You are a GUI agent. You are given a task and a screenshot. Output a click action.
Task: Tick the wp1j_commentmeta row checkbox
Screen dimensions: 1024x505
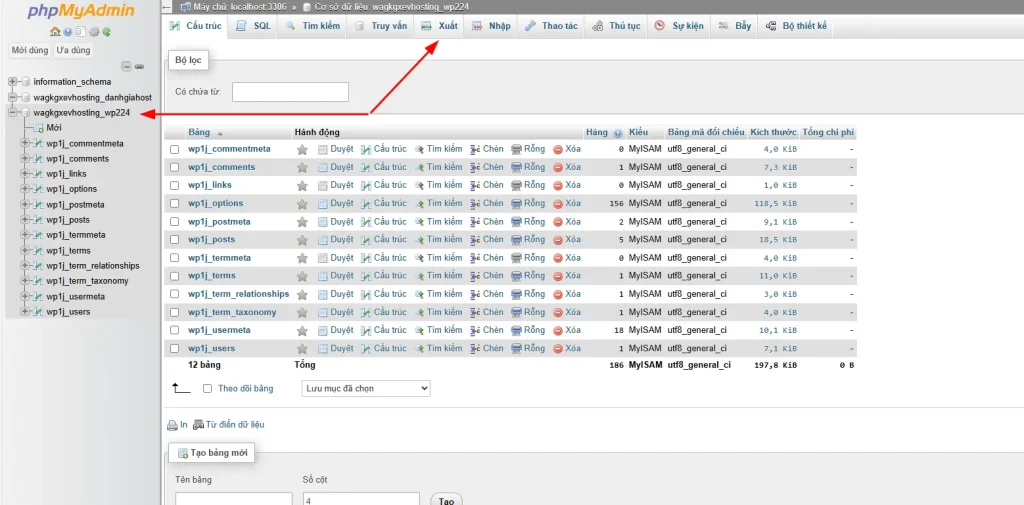[174, 150]
